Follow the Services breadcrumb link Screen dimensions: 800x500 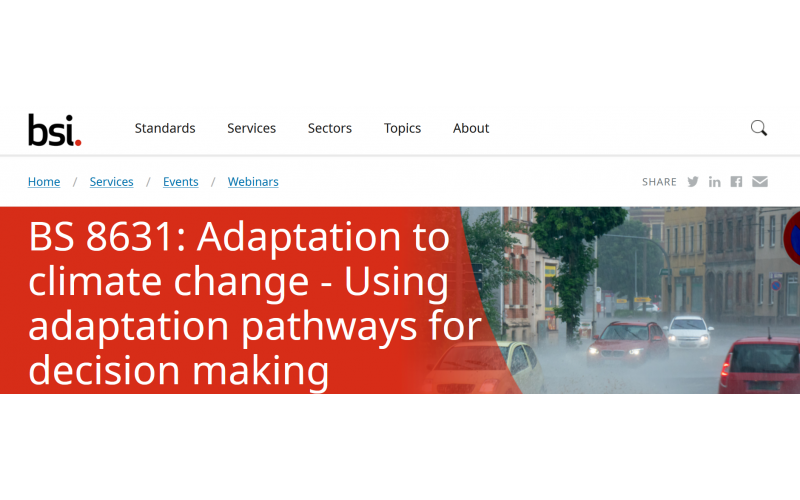click(x=111, y=182)
